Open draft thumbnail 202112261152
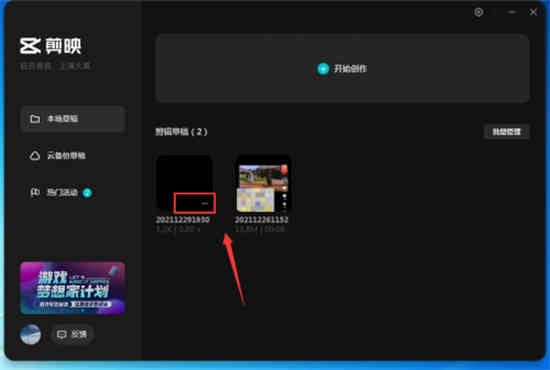 click(x=263, y=184)
